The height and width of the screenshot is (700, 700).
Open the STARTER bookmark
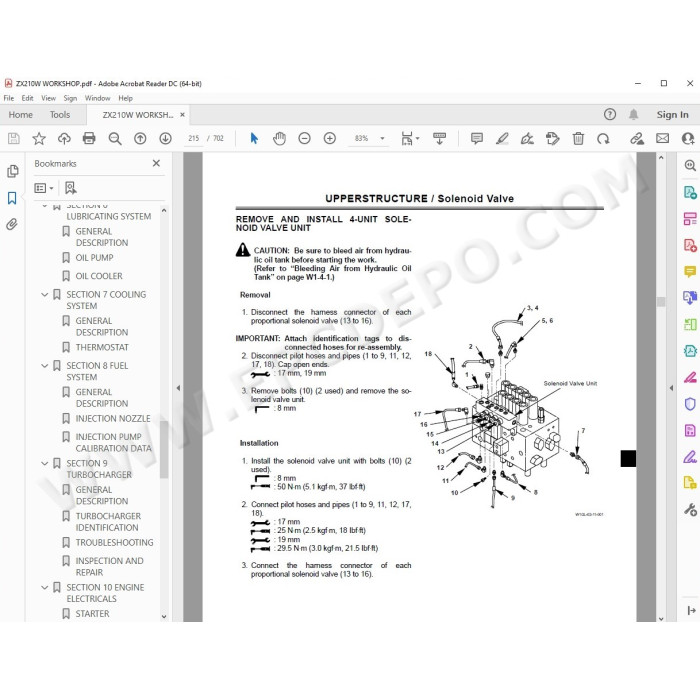[x=92, y=614]
